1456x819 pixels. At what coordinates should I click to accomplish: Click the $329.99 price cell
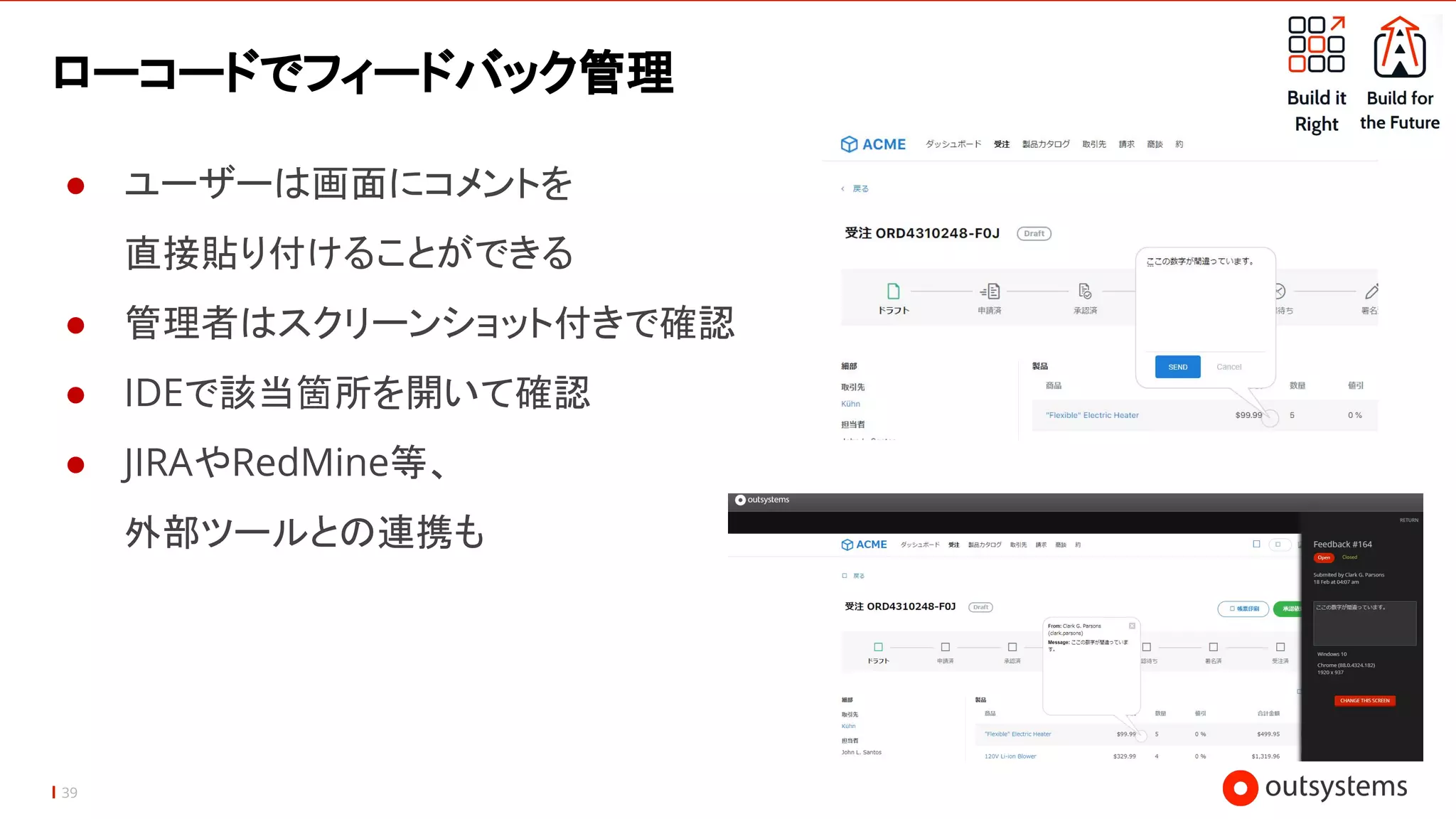[x=1124, y=756]
